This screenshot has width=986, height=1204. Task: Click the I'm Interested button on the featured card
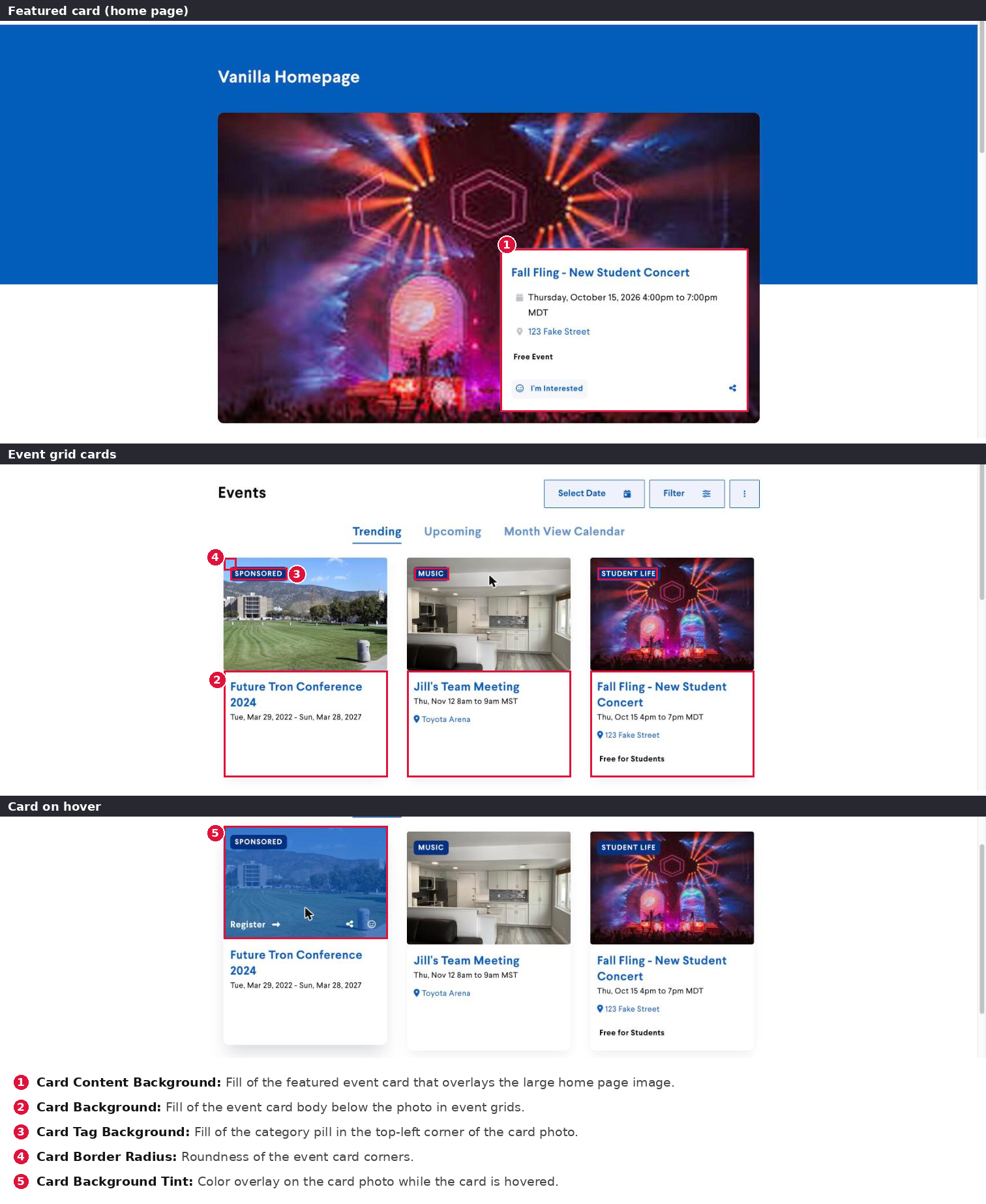tap(549, 389)
